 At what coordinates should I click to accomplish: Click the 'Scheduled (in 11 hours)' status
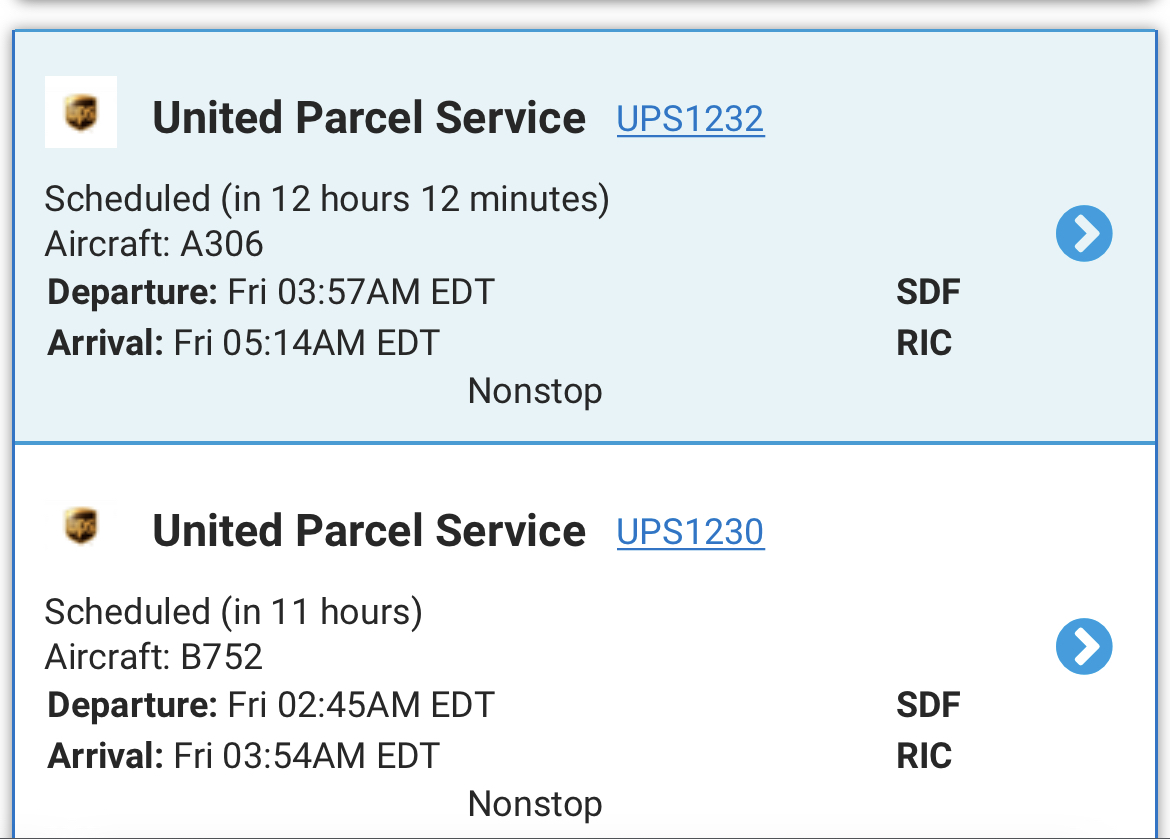point(234,611)
